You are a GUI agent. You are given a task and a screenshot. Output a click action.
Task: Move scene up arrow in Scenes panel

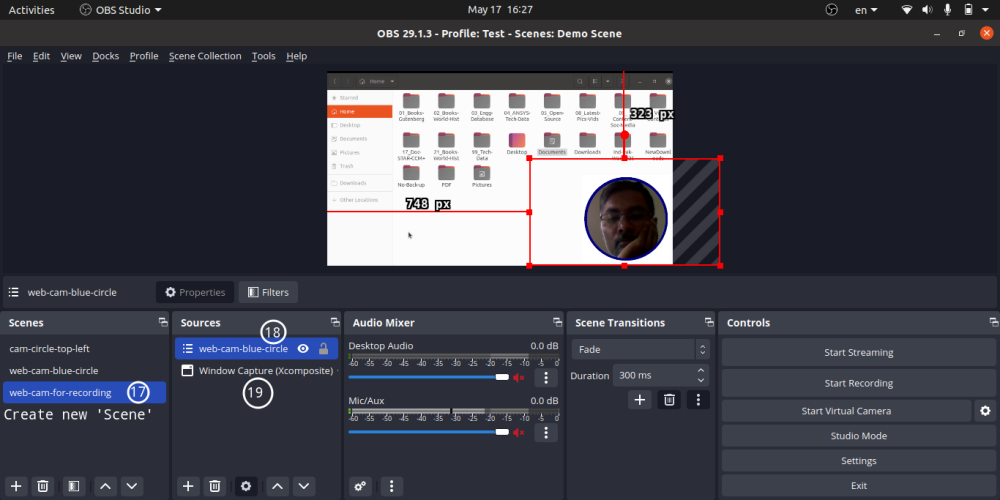pyautogui.click(x=105, y=487)
